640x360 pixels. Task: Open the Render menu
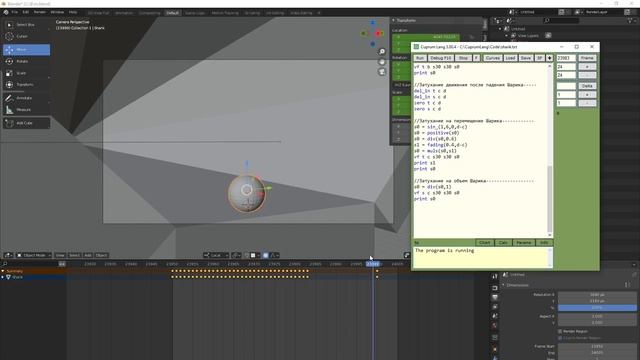[40, 12]
